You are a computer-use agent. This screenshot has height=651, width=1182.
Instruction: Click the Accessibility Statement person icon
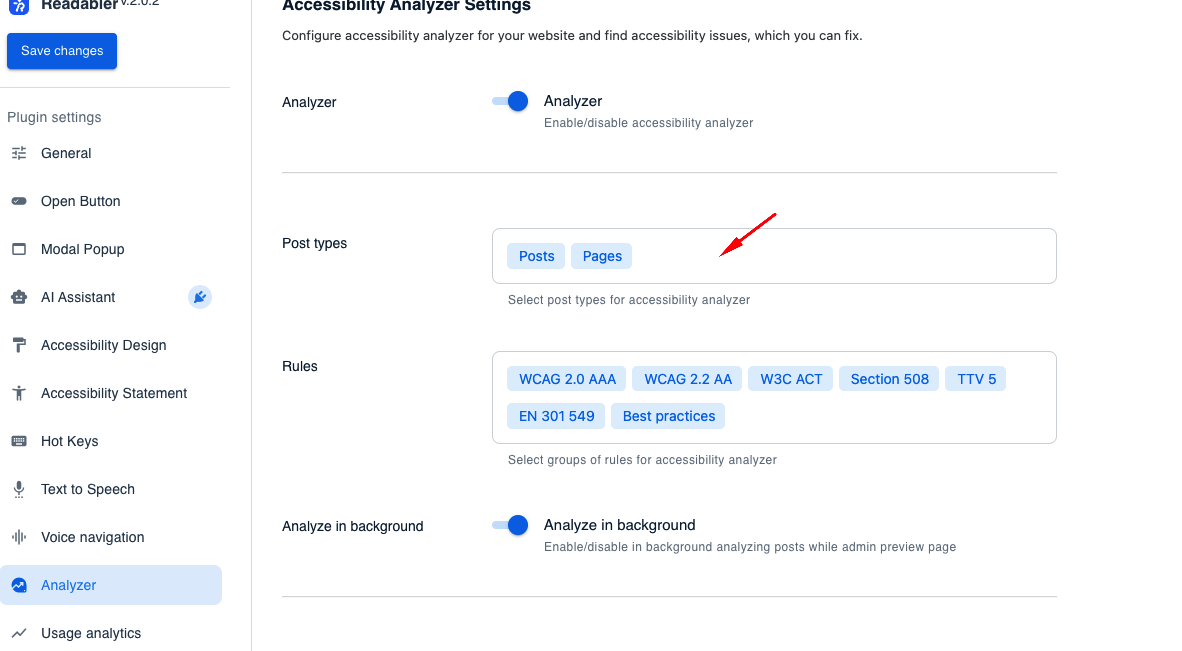[19, 393]
